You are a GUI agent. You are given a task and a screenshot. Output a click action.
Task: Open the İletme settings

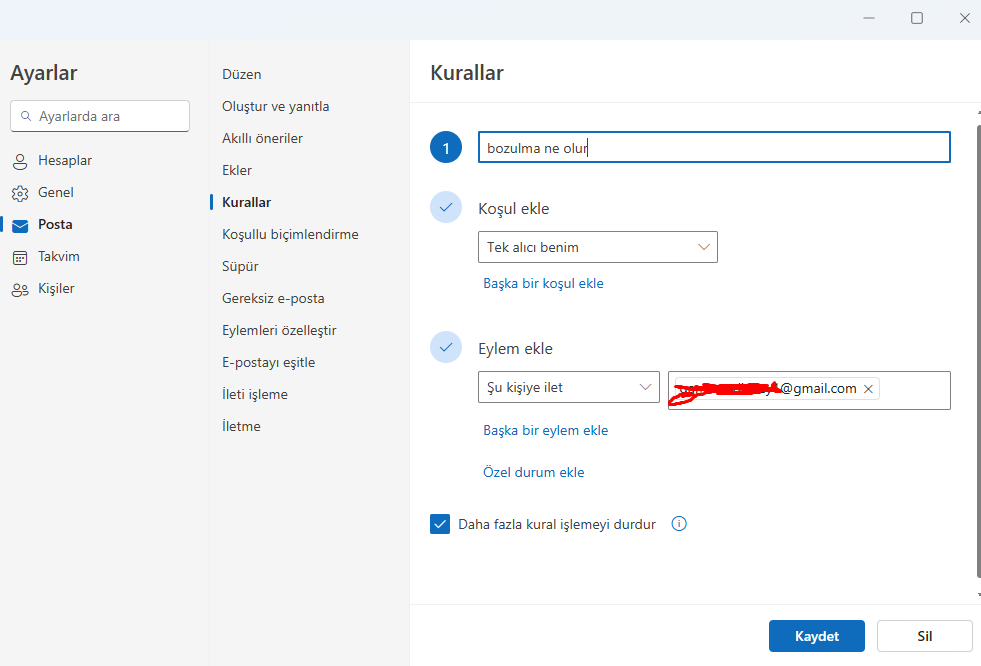pyautogui.click(x=241, y=426)
